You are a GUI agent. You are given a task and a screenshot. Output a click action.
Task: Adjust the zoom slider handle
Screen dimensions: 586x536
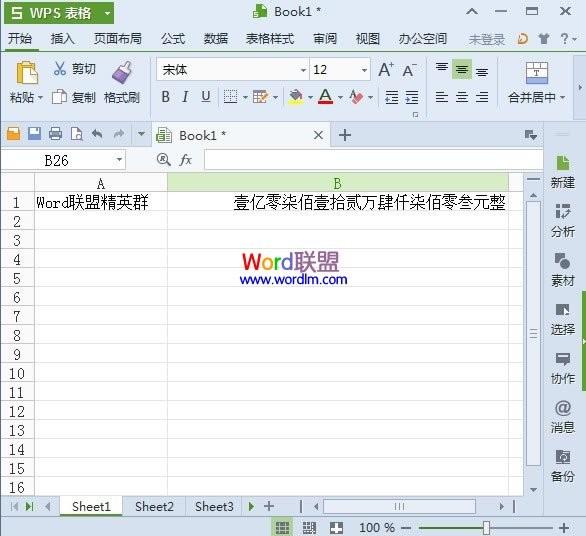pos(486,528)
